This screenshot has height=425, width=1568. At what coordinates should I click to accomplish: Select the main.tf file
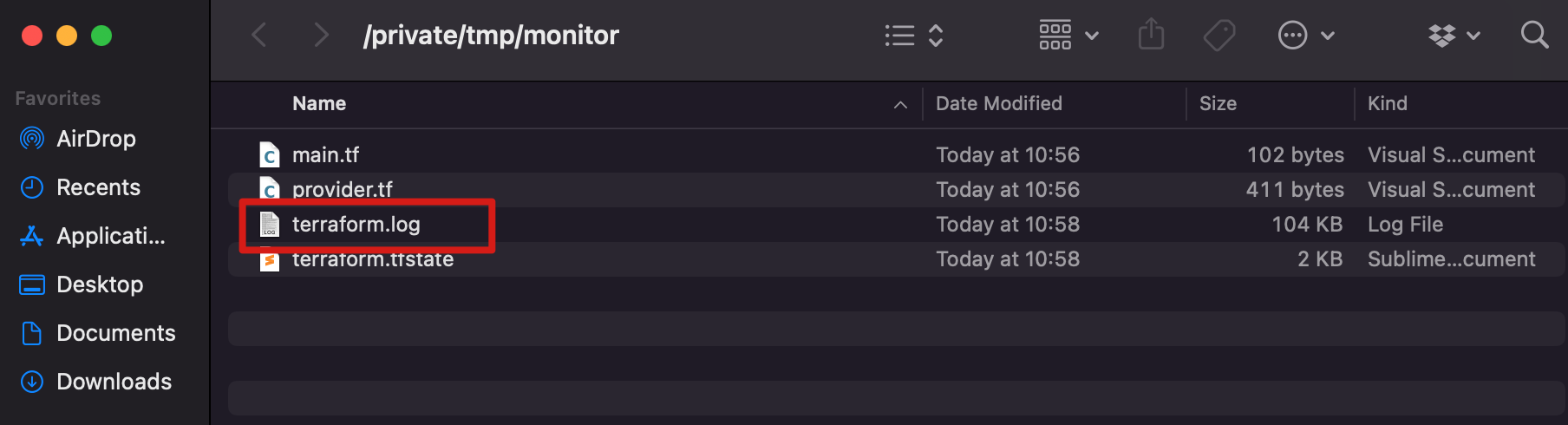click(x=325, y=155)
